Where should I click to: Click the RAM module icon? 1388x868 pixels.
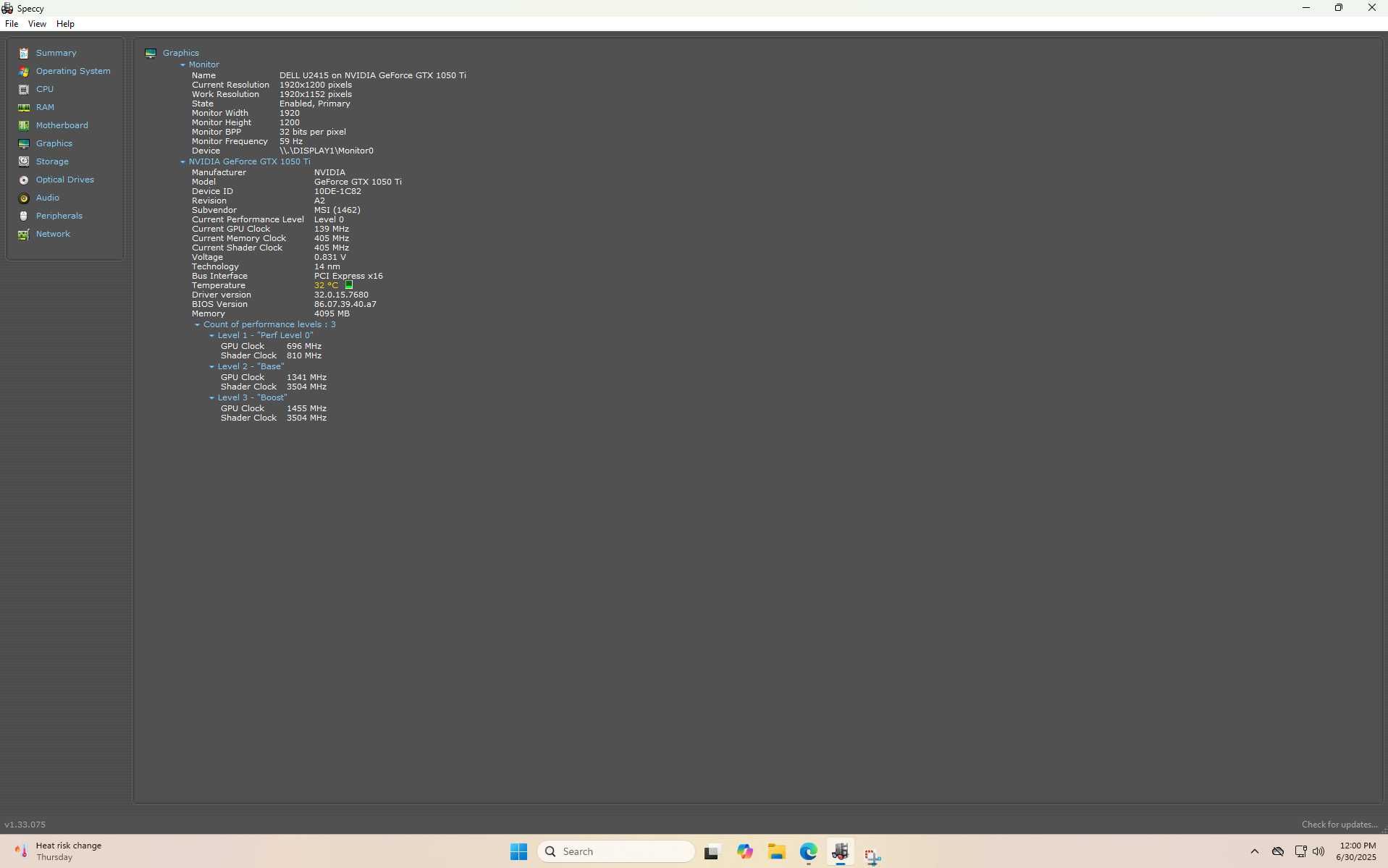(24, 107)
